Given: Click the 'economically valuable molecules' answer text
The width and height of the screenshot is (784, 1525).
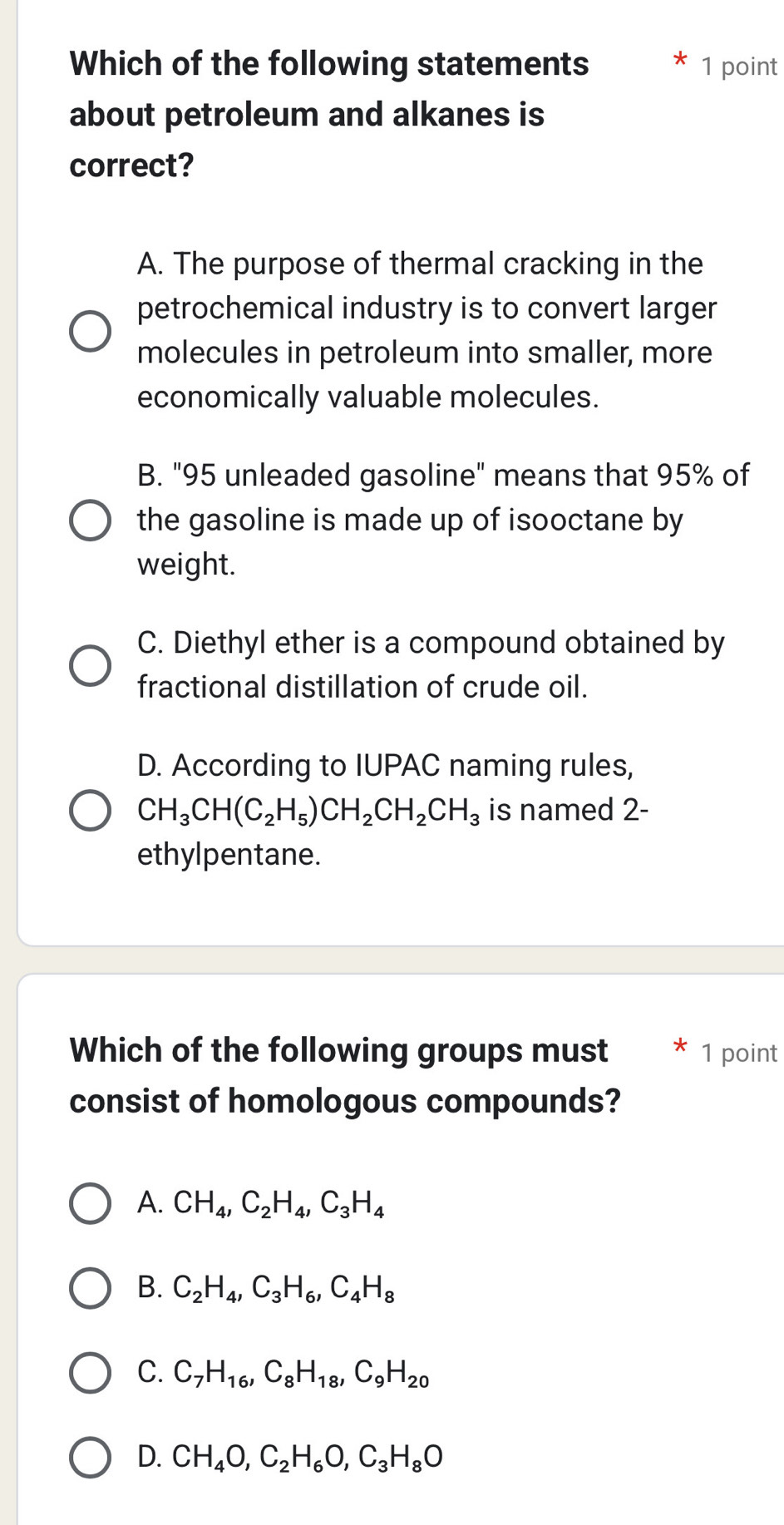Looking at the screenshot, I should 367,397.
